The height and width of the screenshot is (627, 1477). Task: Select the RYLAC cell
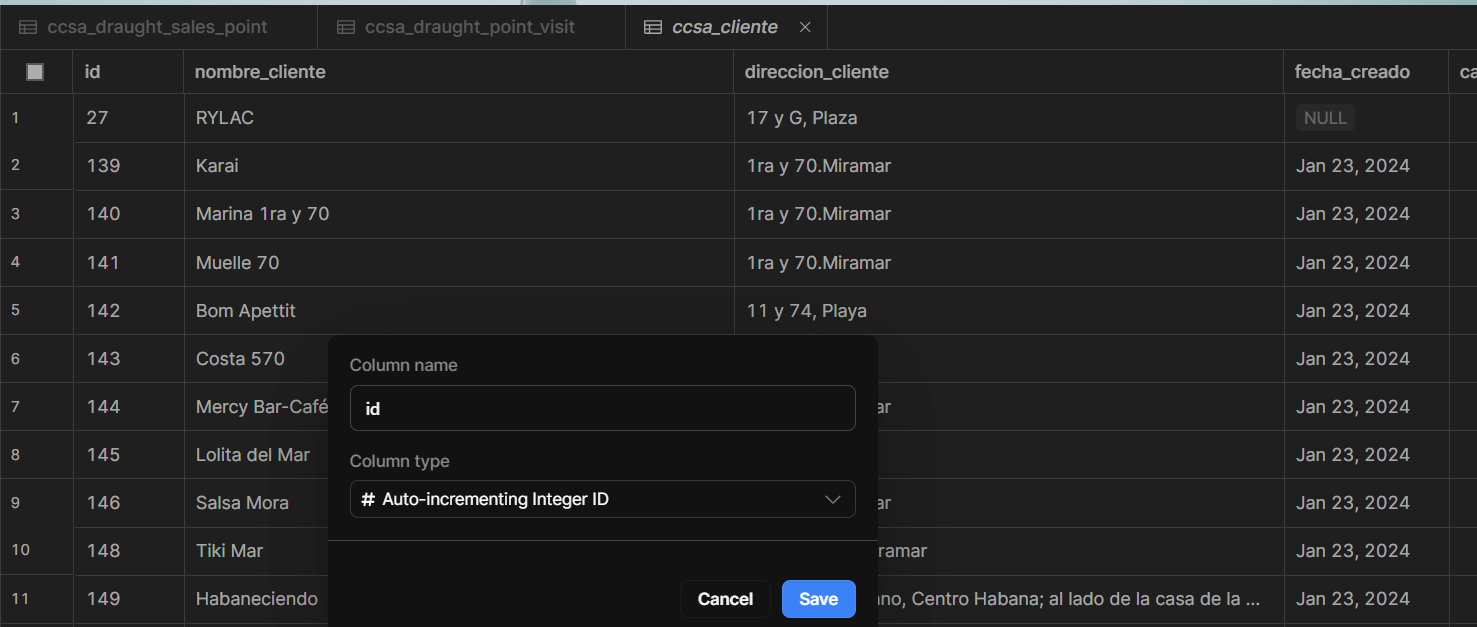click(x=225, y=118)
